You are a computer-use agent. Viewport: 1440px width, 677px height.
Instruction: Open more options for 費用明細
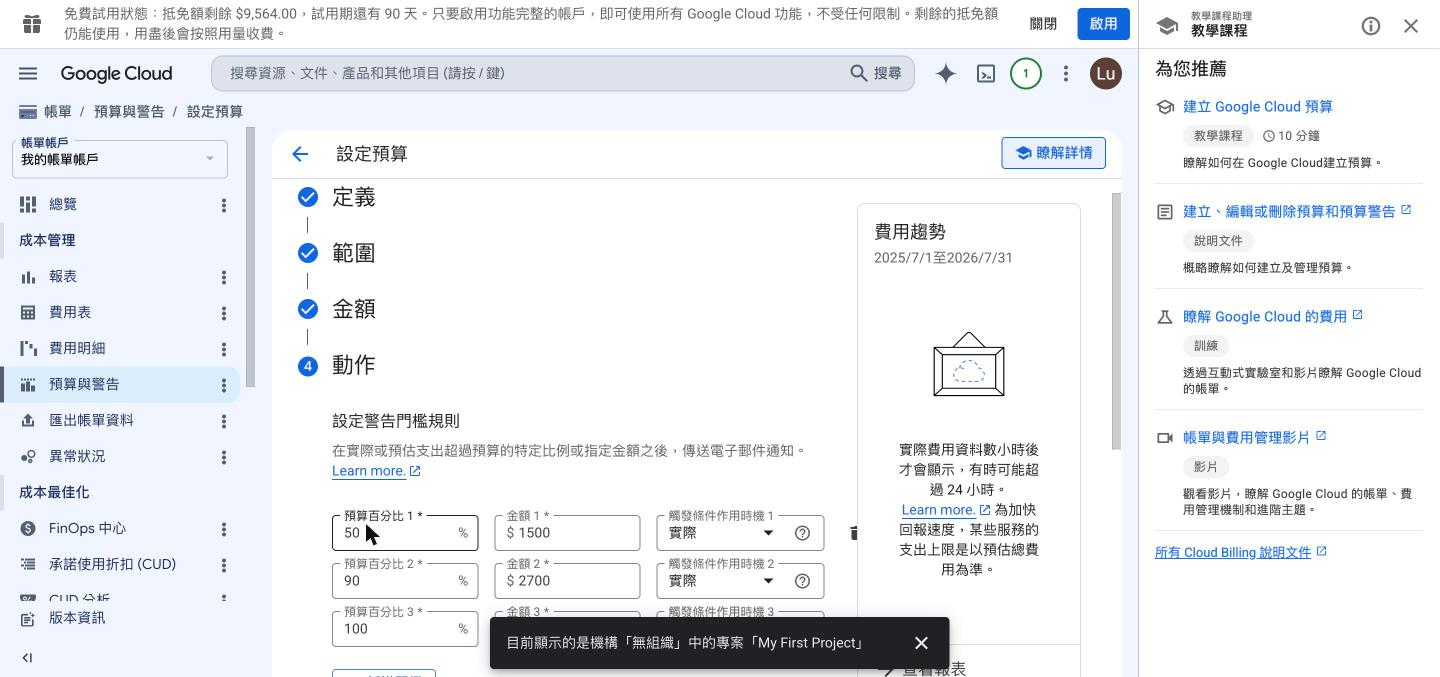pos(224,349)
